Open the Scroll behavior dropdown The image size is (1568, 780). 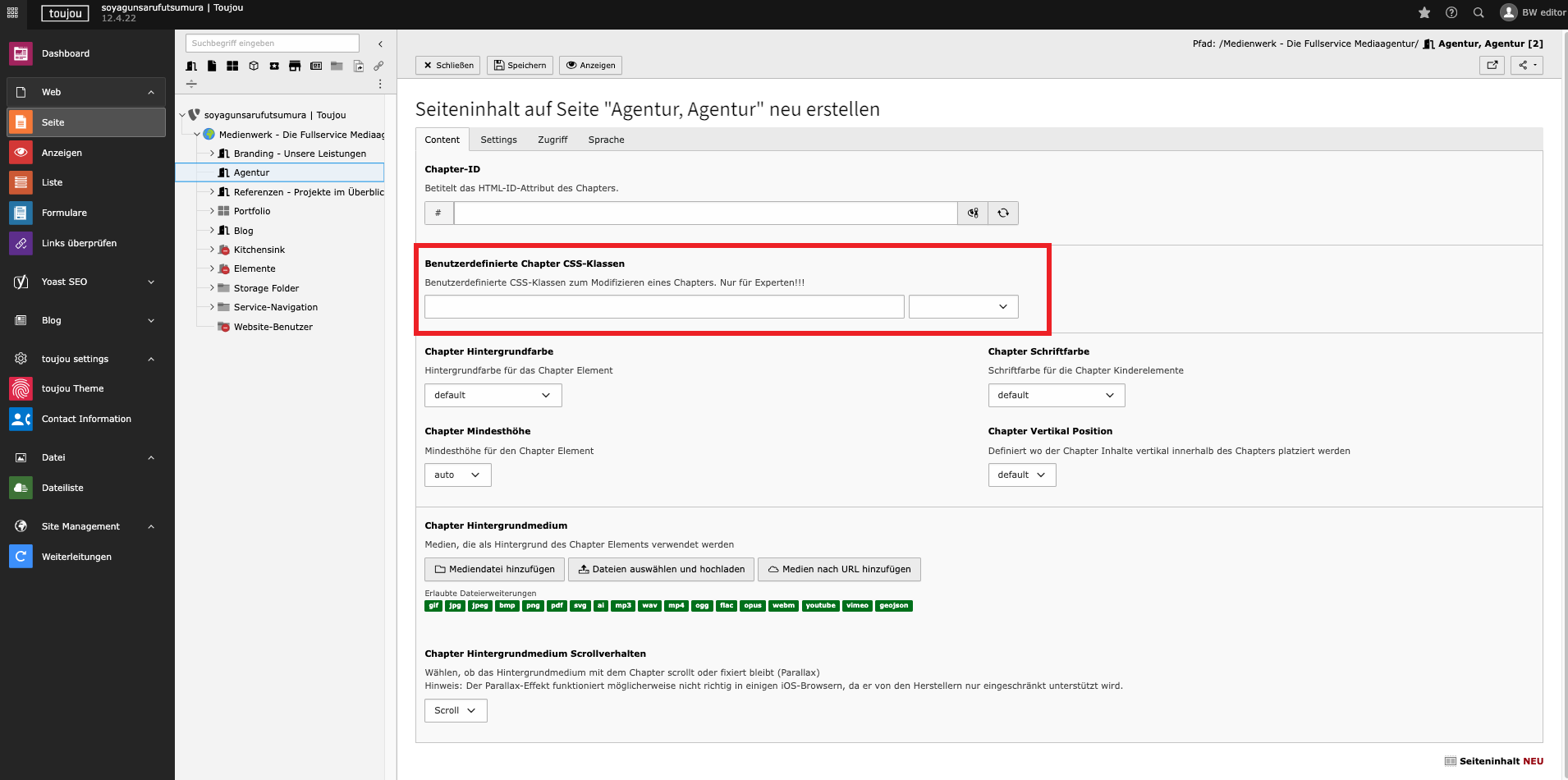coord(456,710)
